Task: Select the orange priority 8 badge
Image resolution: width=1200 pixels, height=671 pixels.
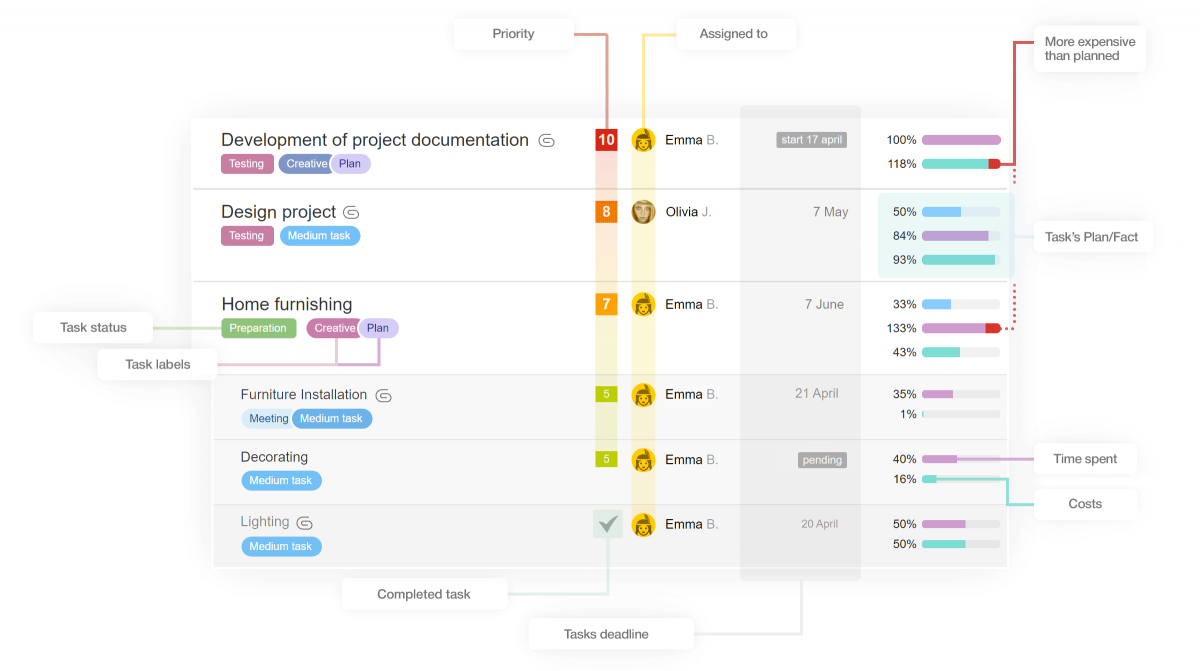Action: (606, 212)
